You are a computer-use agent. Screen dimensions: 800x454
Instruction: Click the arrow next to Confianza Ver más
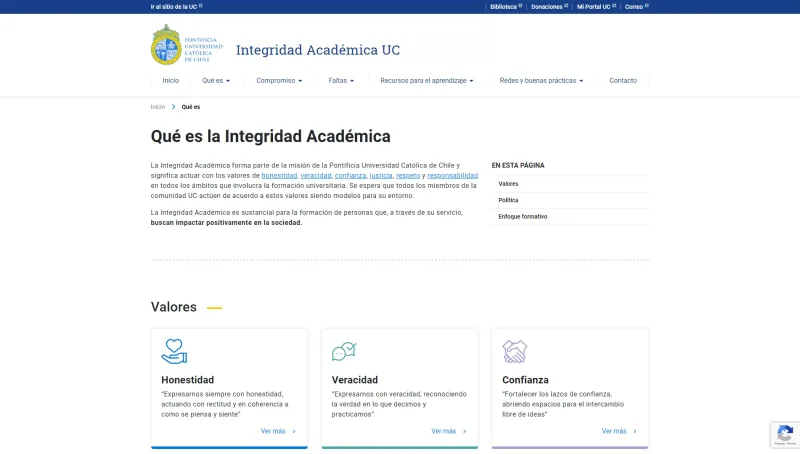(x=635, y=432)
